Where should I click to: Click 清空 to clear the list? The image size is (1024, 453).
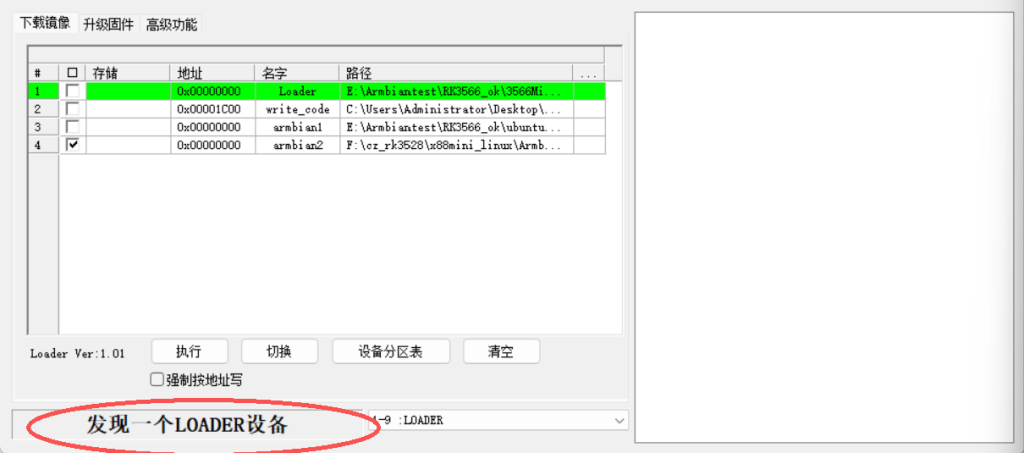pyautogui.click(x=501, y=352)
